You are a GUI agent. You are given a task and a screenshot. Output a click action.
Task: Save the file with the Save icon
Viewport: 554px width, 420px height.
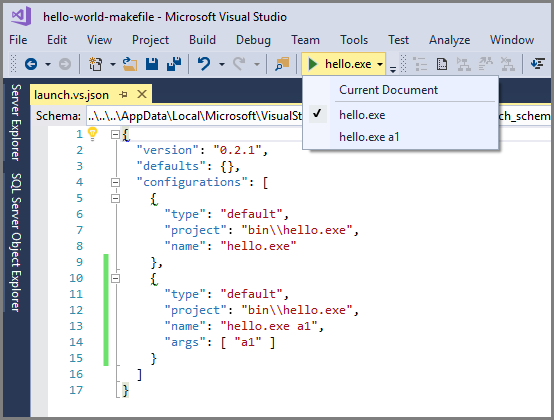pos(152,64)
